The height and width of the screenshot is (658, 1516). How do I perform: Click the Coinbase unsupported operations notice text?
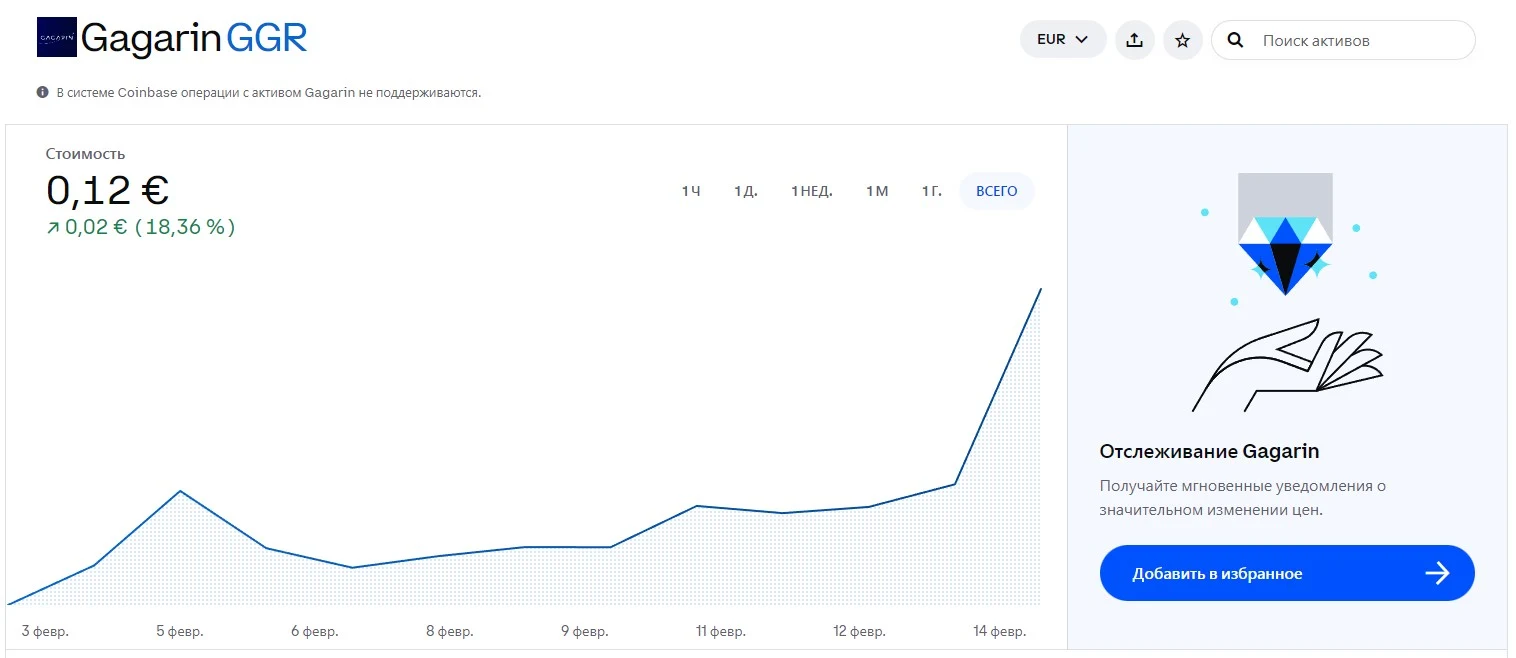coord(269,92)
